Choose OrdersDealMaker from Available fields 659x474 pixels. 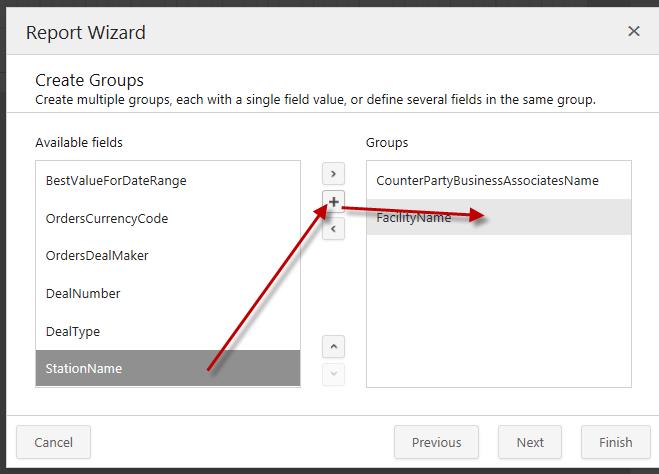[x=97, y=256]
